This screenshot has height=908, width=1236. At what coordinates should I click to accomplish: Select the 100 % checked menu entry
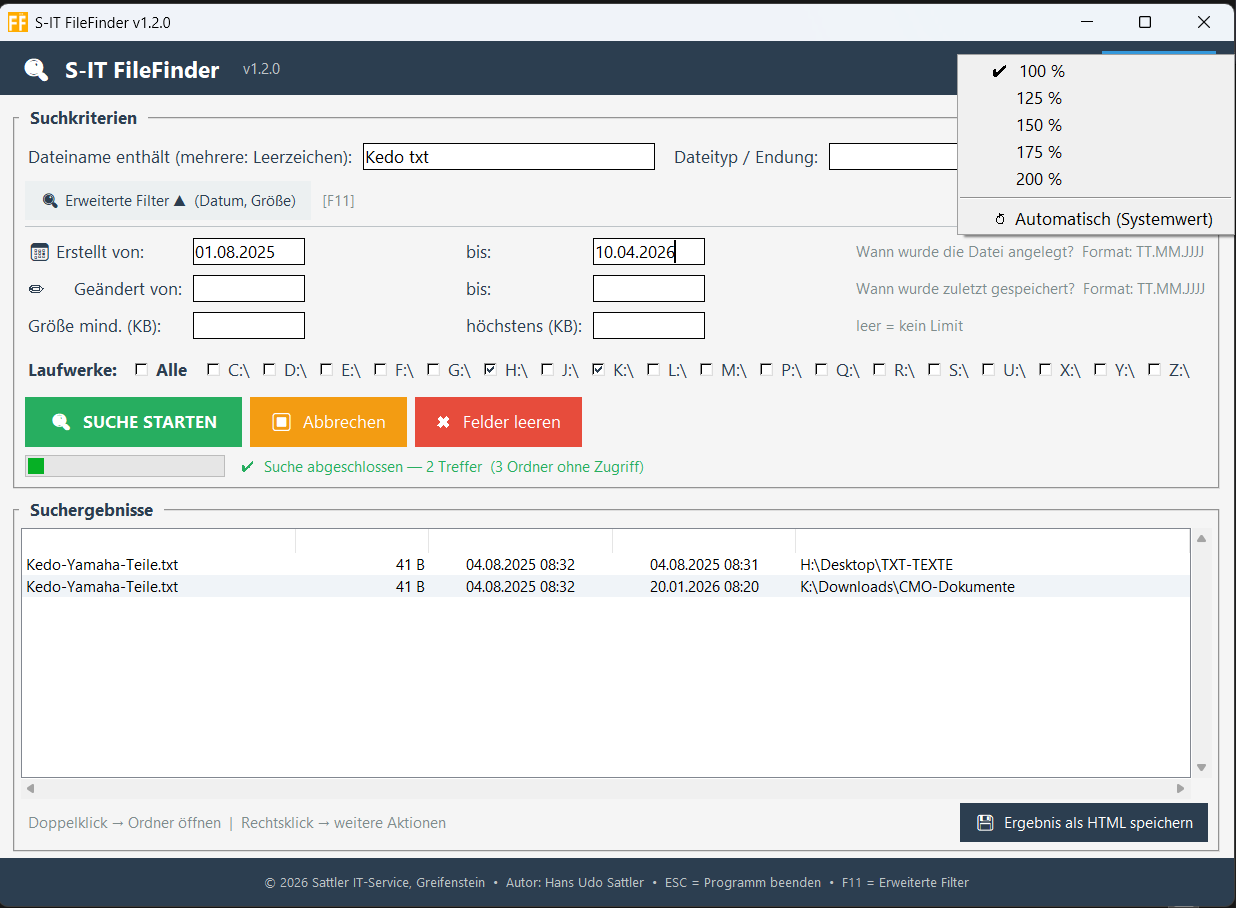[1039, 71]
